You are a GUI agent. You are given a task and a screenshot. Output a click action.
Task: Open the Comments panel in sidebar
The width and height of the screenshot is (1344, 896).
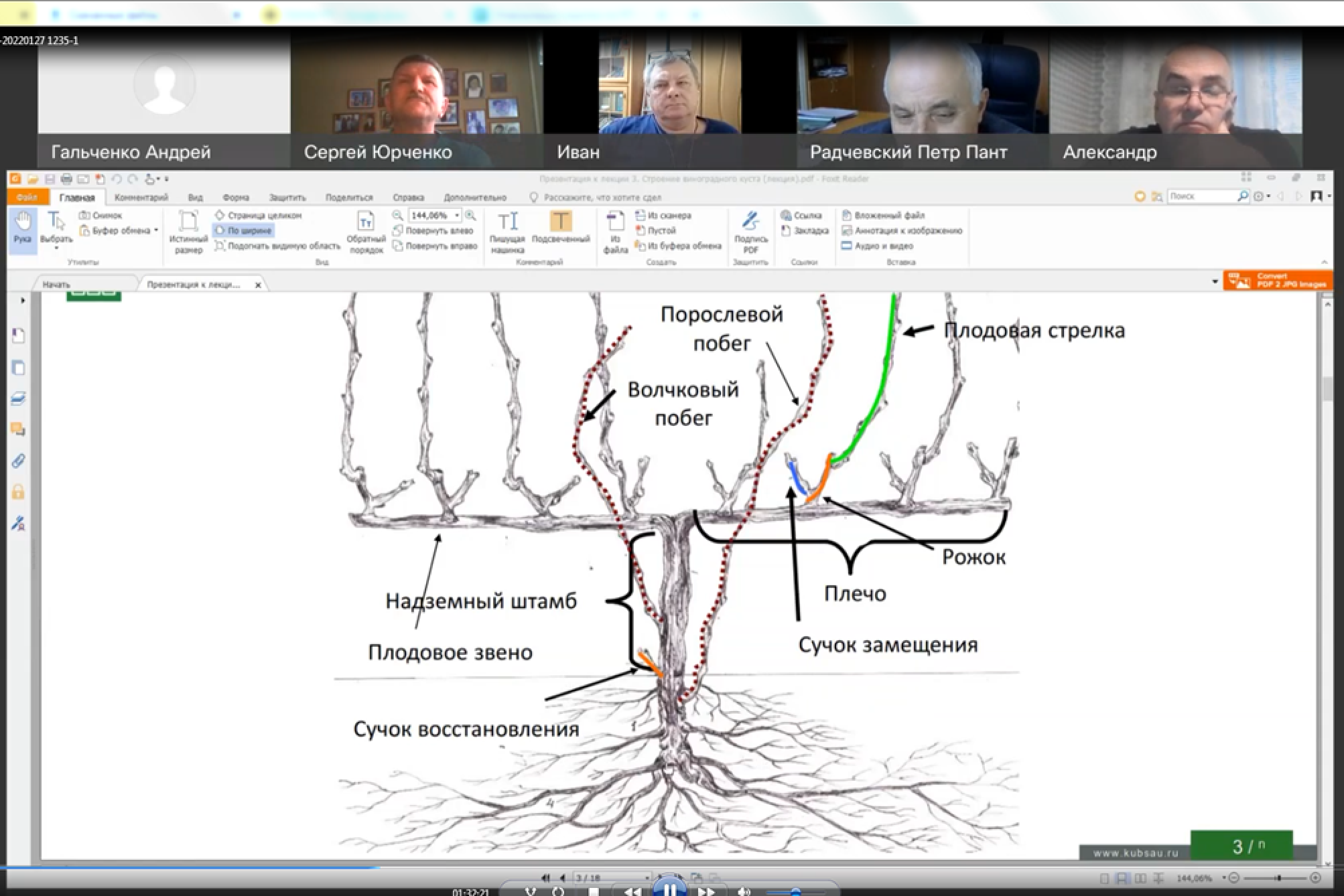coord(19,429)
